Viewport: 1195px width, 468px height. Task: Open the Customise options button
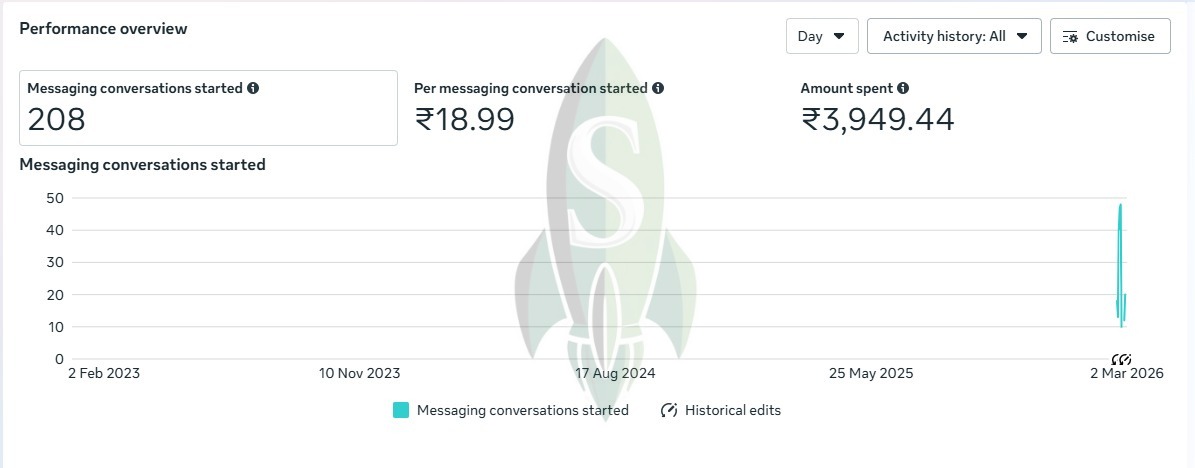[1110, 36]
